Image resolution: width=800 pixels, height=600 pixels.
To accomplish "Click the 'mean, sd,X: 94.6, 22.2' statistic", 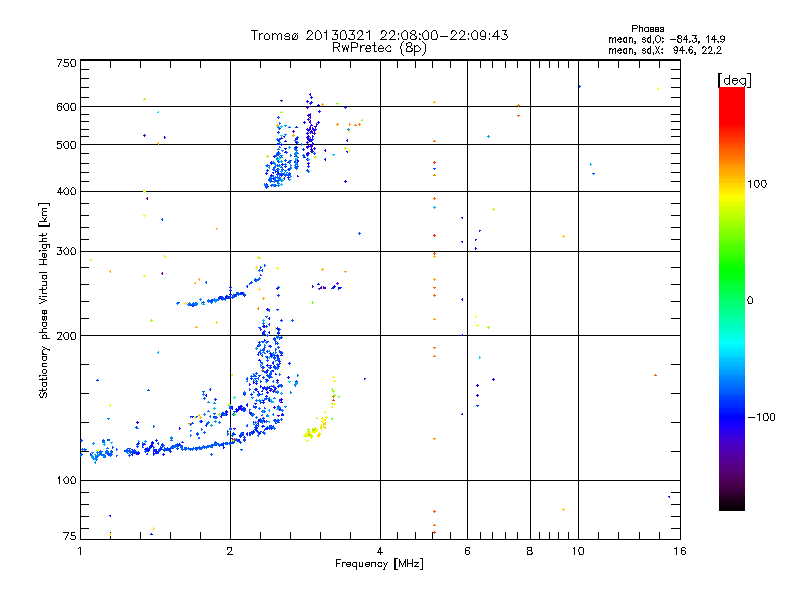I will 665,50.
